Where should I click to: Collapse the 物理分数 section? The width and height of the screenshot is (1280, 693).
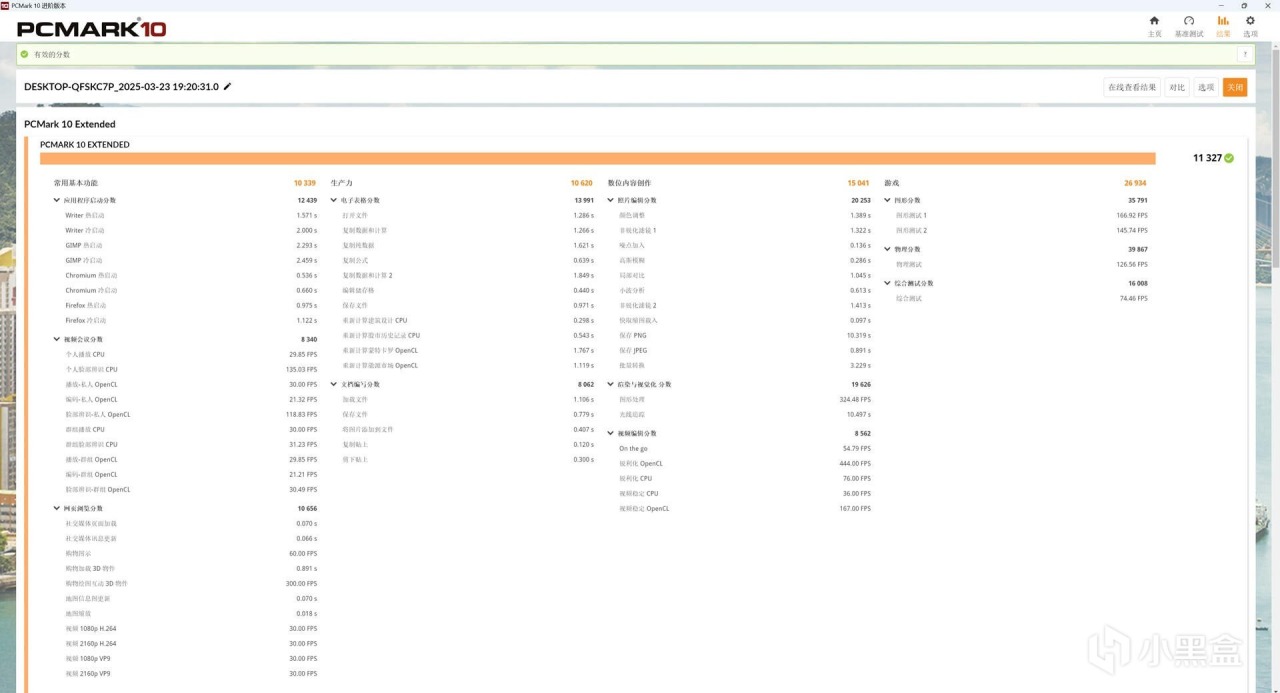tap(888, 249)
